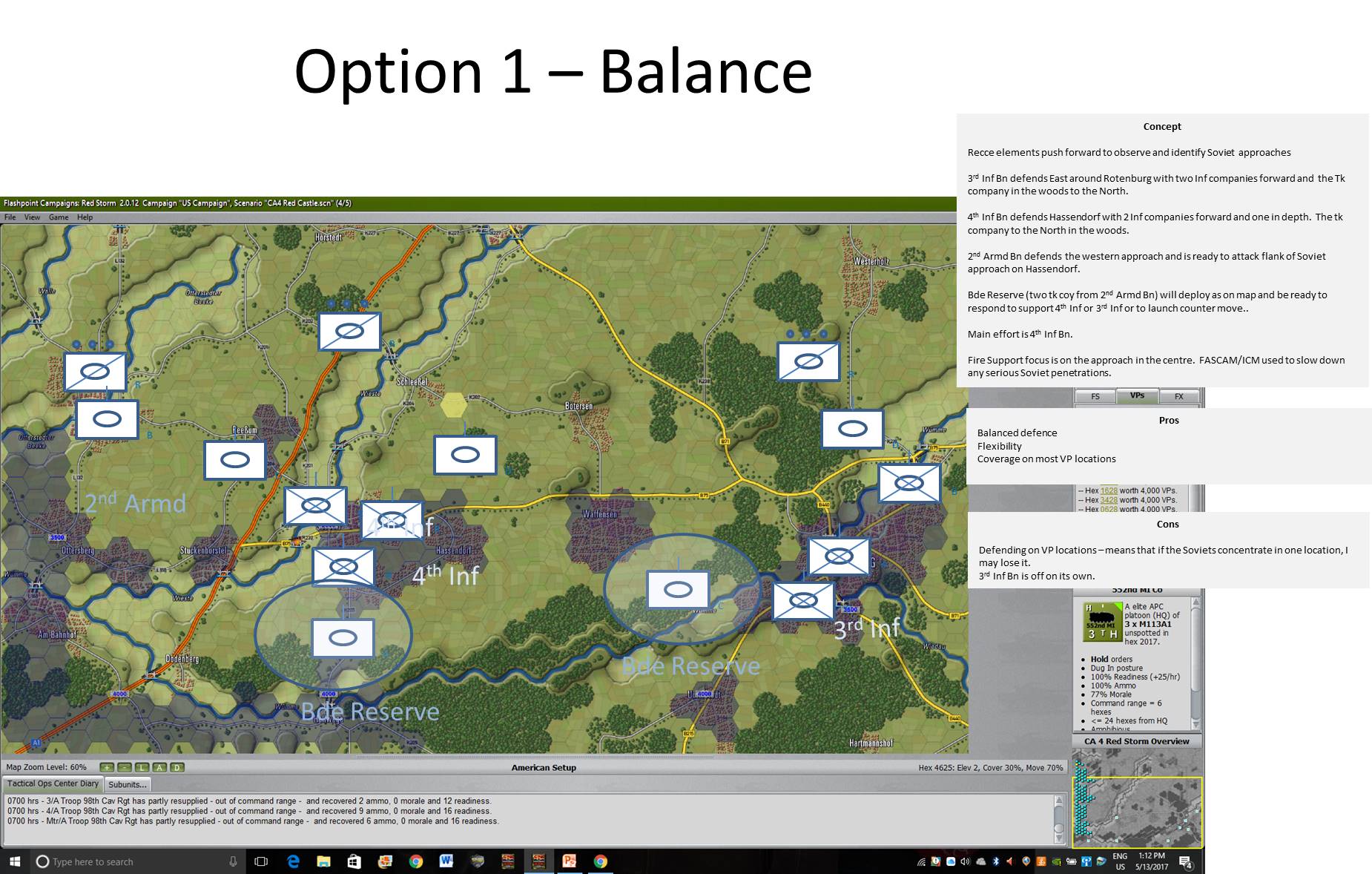Image resolution: width=1372 pixels, height=874 pixels.
Task: Open Task View on the taskbar
Action: [x=261, y=861]
